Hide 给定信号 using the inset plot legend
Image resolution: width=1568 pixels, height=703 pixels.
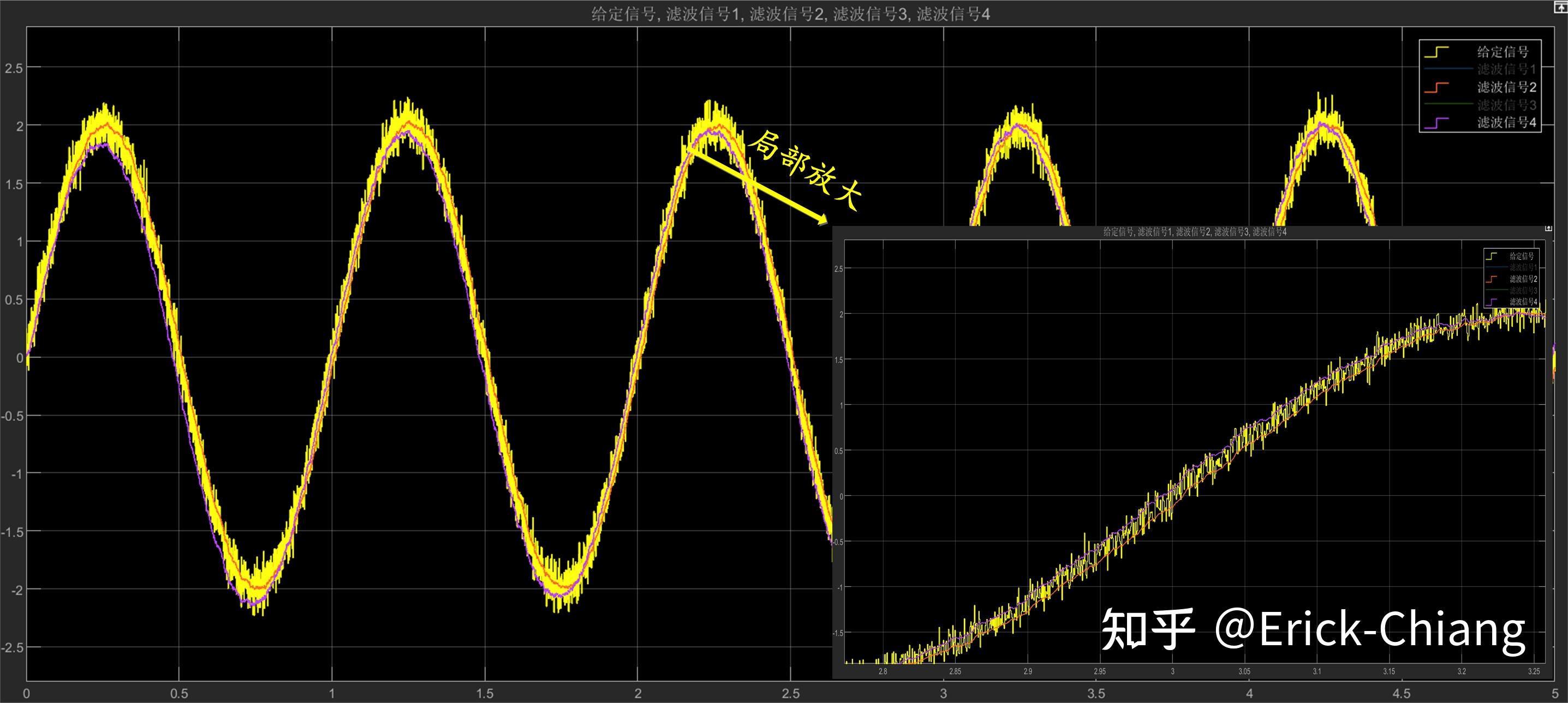(1522, 256)
